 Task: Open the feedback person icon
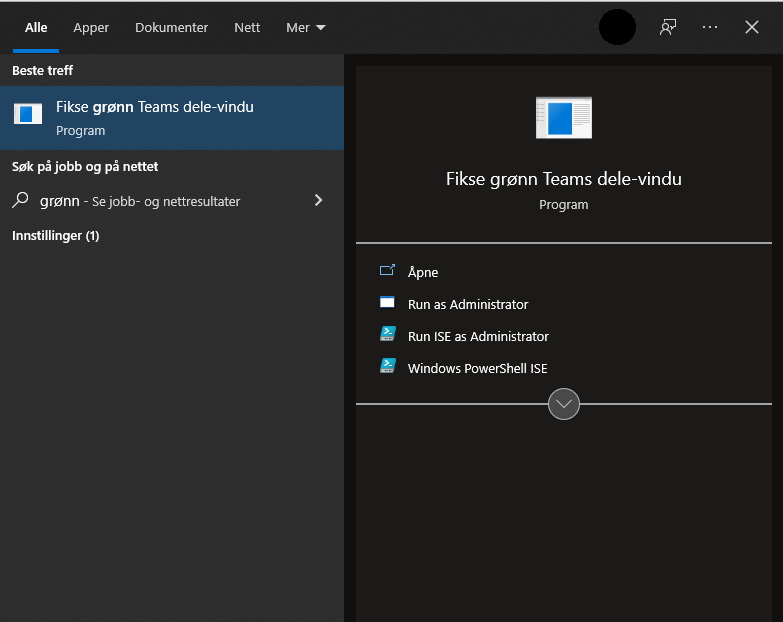pos(668,27)
